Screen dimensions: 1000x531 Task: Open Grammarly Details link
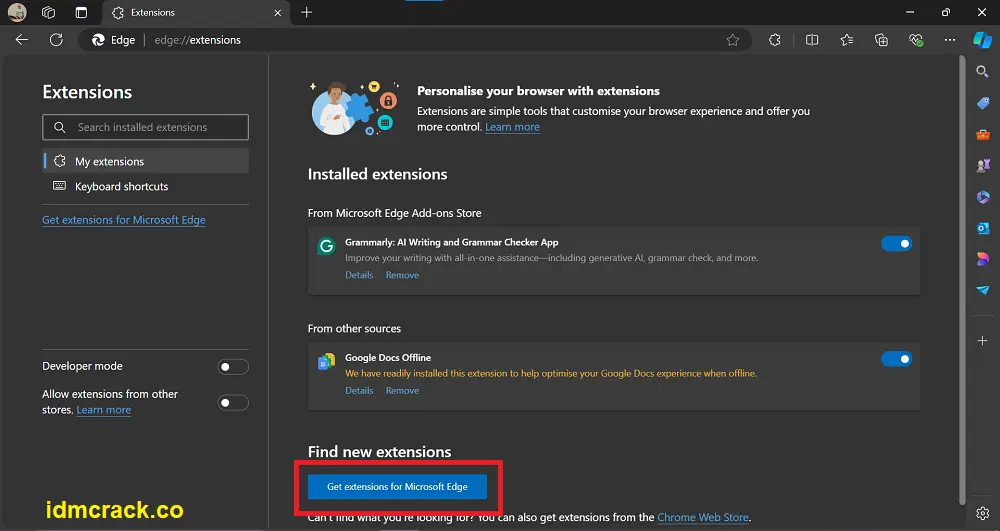[x=359, y=275]
